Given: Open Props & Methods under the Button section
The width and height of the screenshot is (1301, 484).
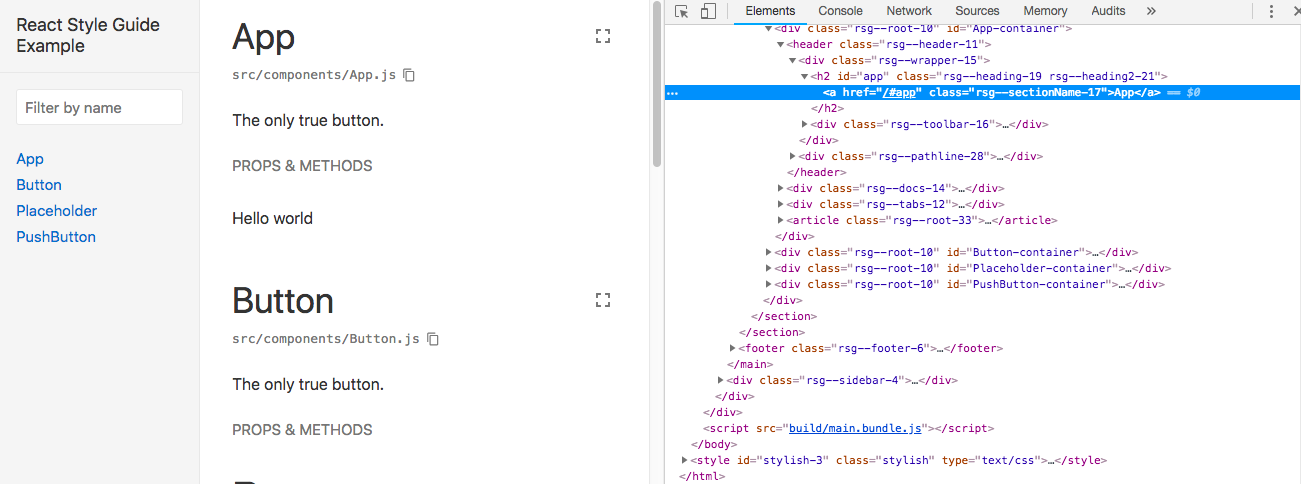Looking at the screenshot, I should [302, 430].
